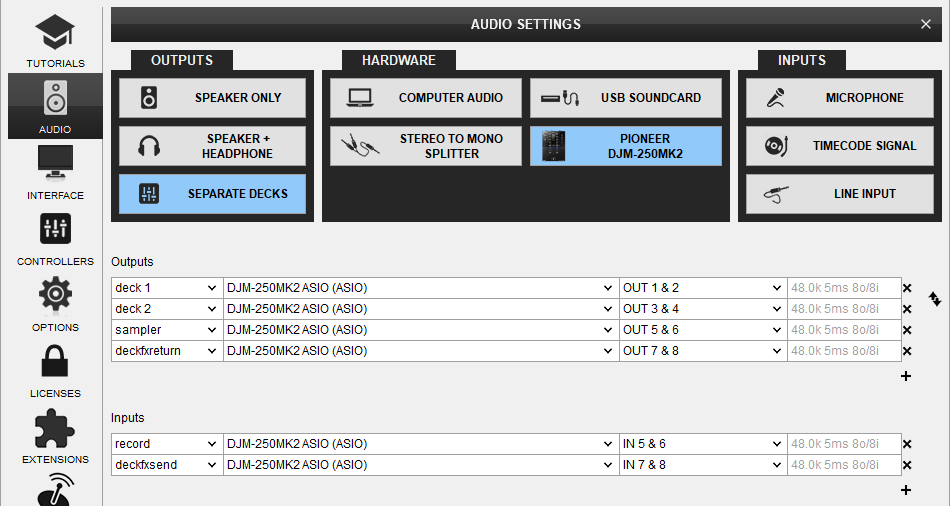Click the record row info field 48.0k 5ms
The width and height of the screenshot is (950, 506).
(844, 444)
